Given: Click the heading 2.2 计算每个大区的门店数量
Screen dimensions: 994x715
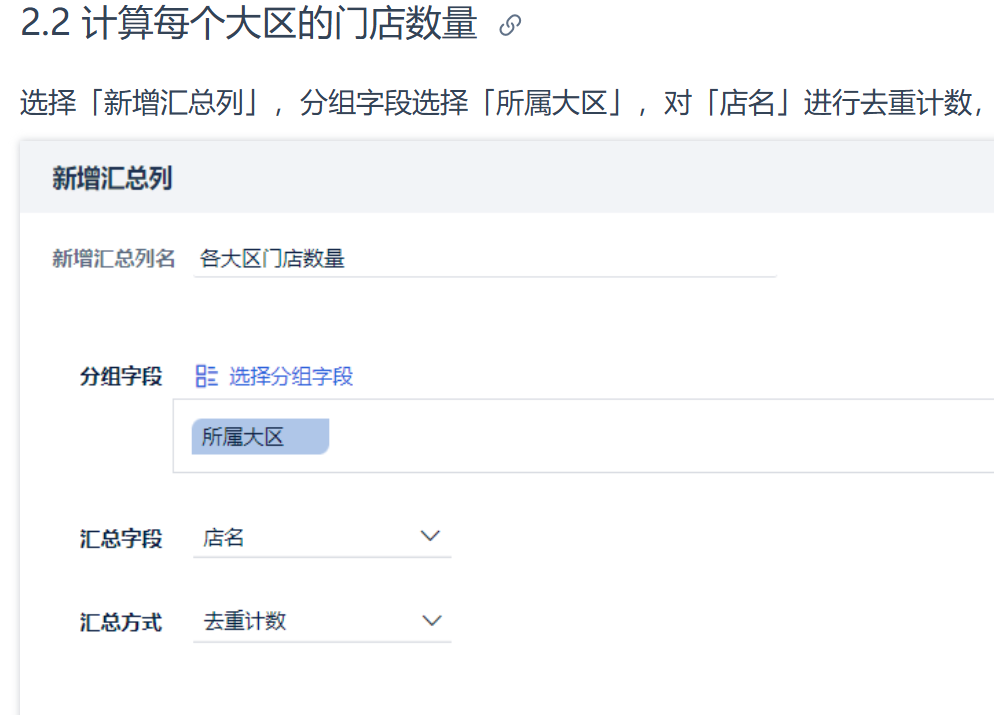Looking at the screenshot, I should pyautogui.click(x=248, y=23).
